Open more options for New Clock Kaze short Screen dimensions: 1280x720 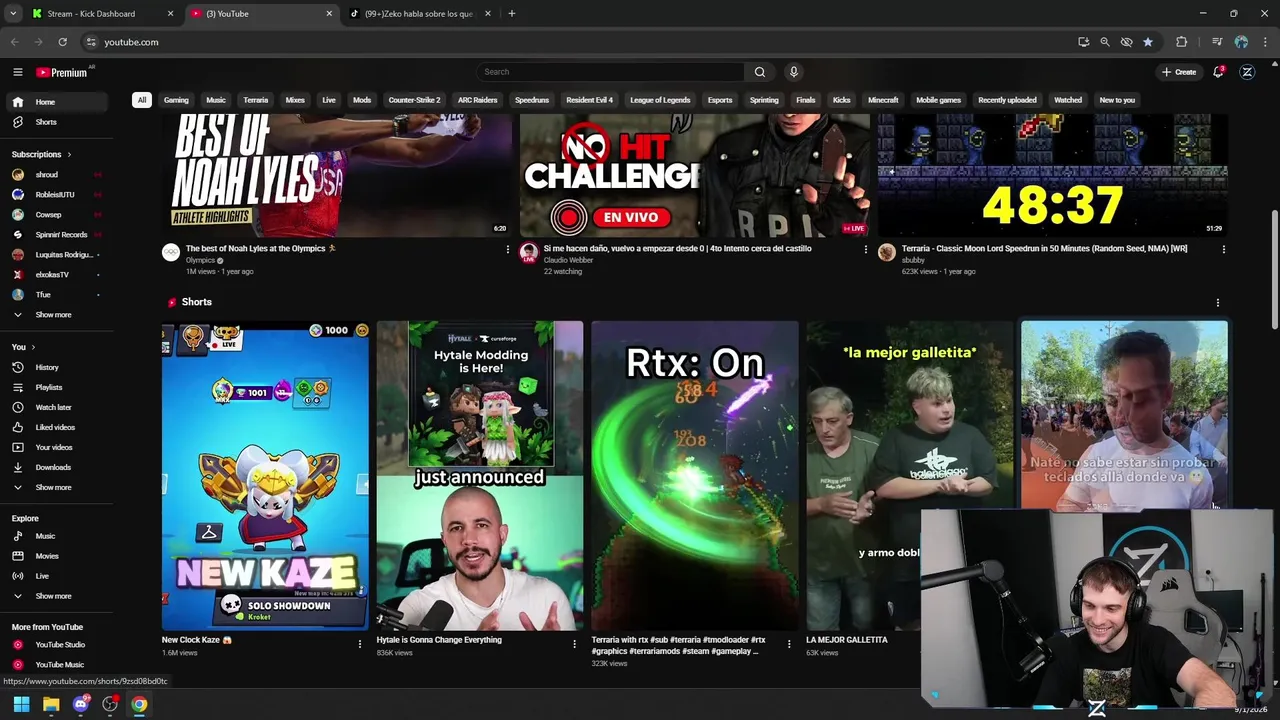pos(360,644)
